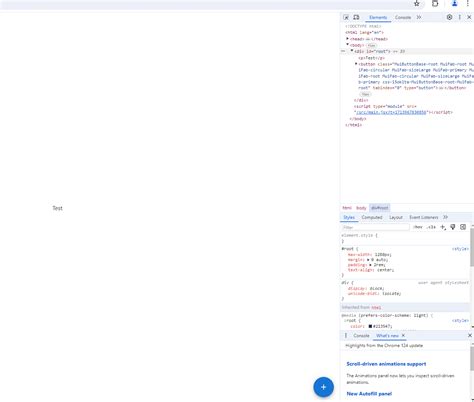Select the Styles tab
This screenshot has width=474, height=402.
coord(349,217)
